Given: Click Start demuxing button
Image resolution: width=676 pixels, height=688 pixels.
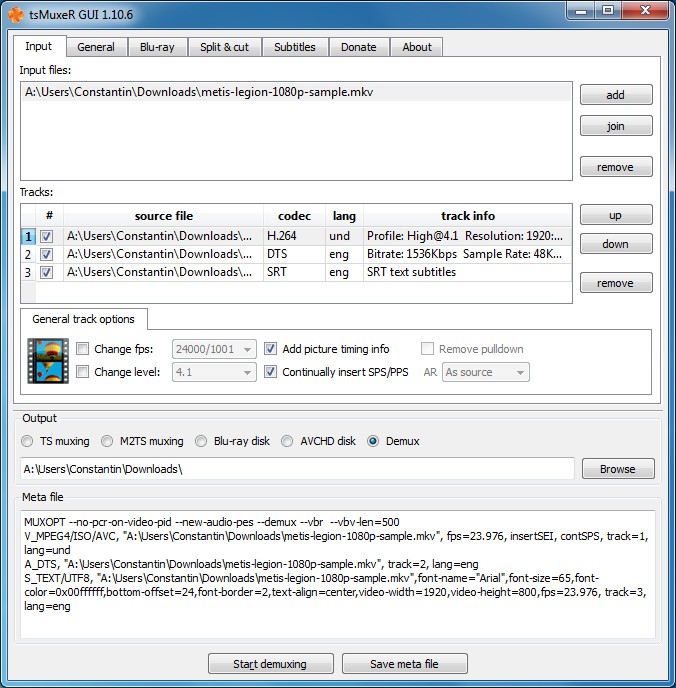Looking at the screenshot, I should click(x=271, y=663).
